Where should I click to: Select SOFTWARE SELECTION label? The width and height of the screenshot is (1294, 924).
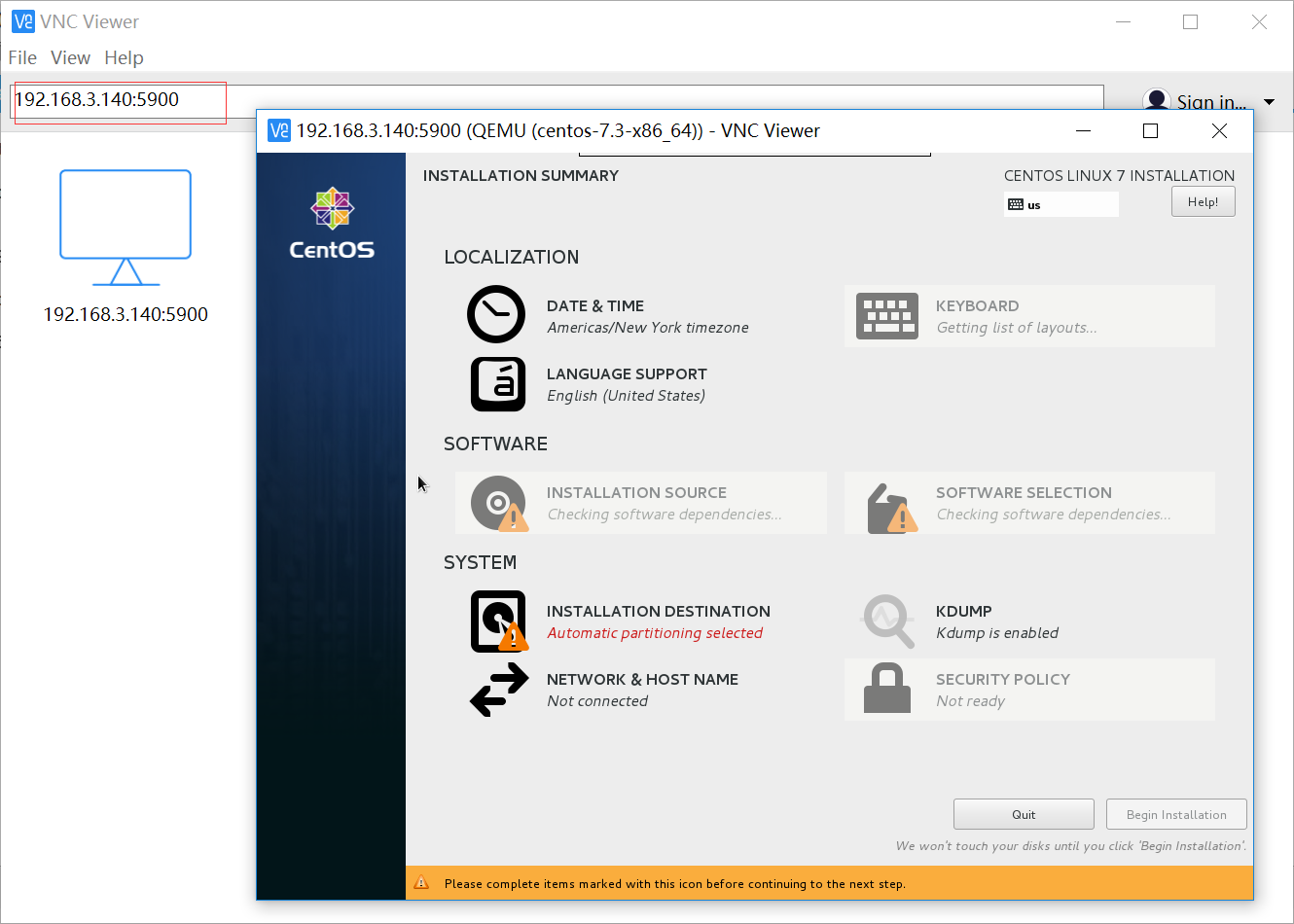click(x=1024, y=492)
